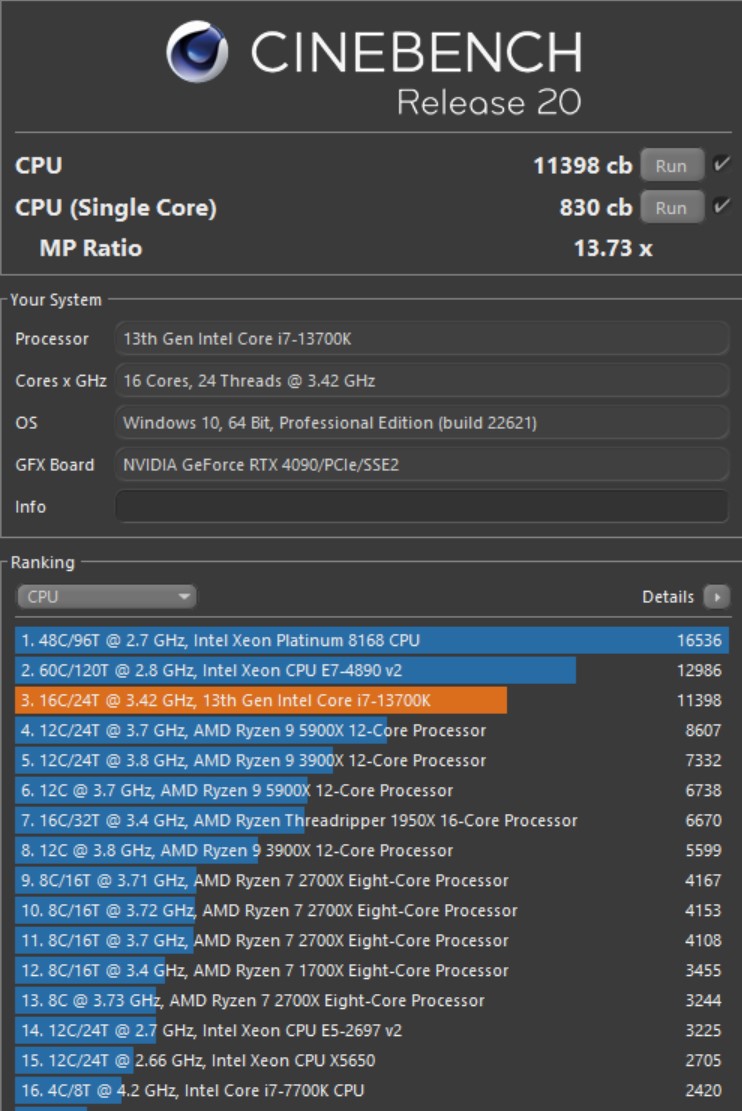Image resolution: width=742 pixels, height=1111 pixels.
Task: Run the multi-core CPU benchmark
Action: coord(671,166)
